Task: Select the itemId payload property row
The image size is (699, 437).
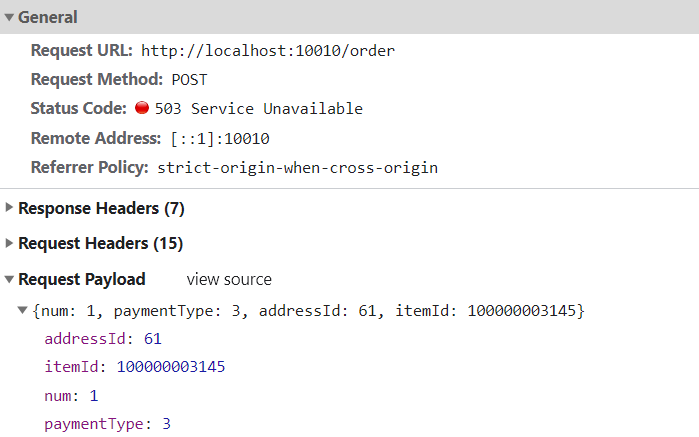Action: [134, 367]
